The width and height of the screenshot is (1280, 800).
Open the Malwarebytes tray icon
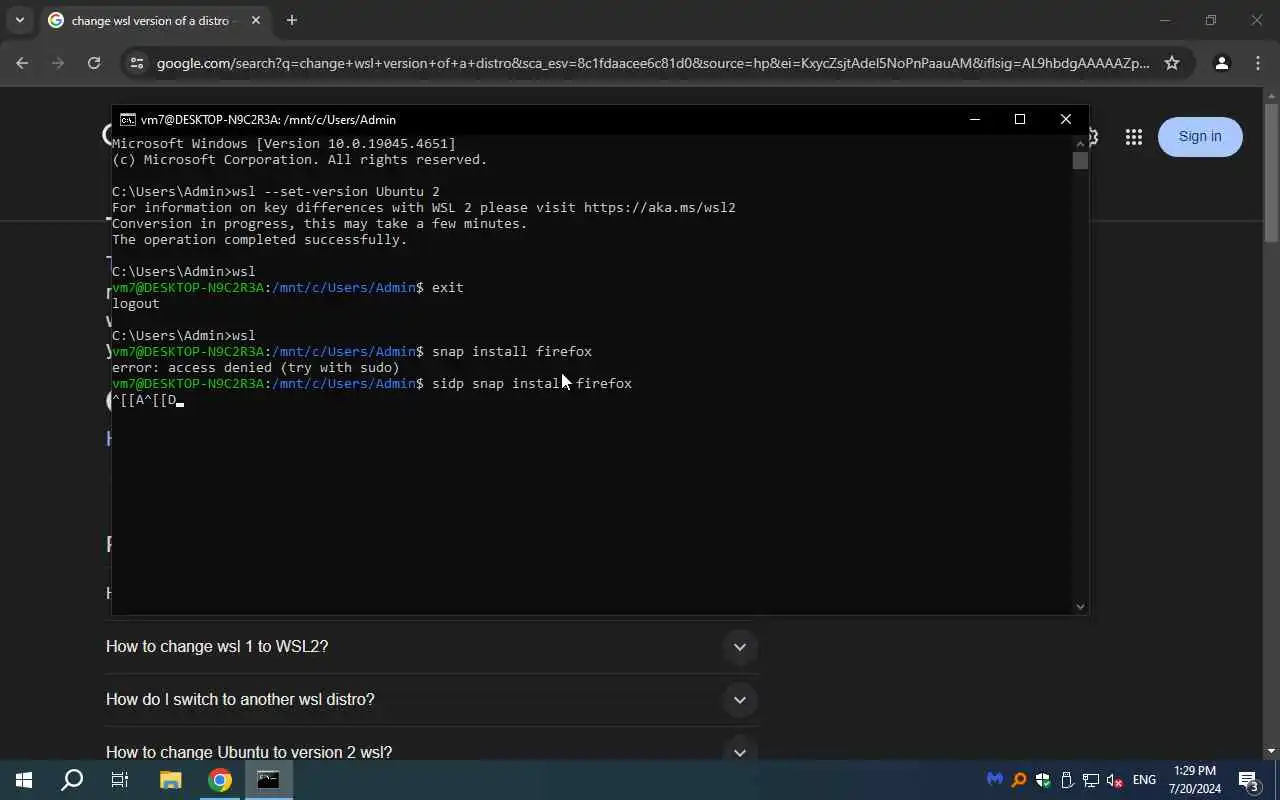(994, 780)
